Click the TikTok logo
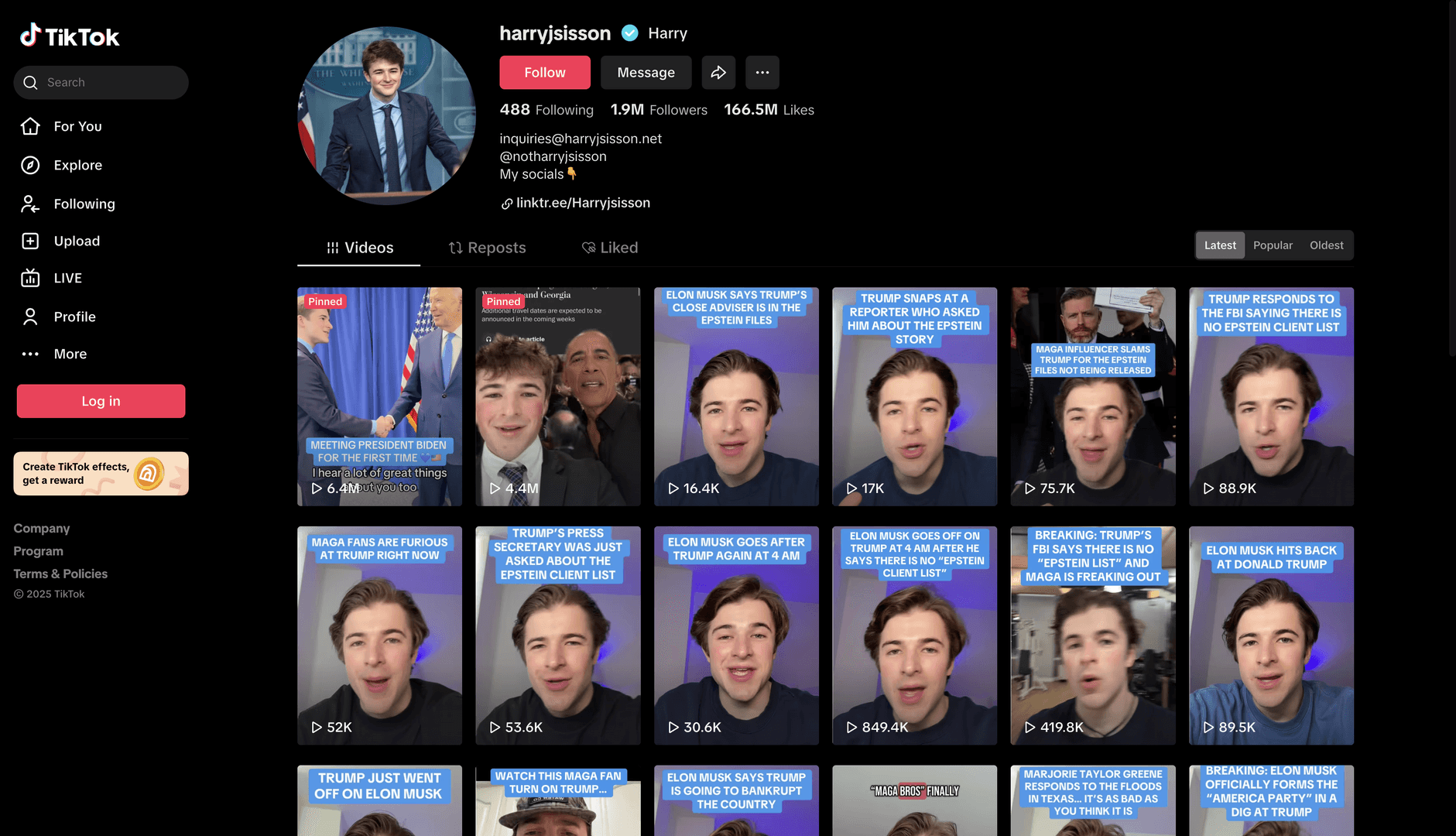The image size is (1456, 836). (x=70, y=36)
